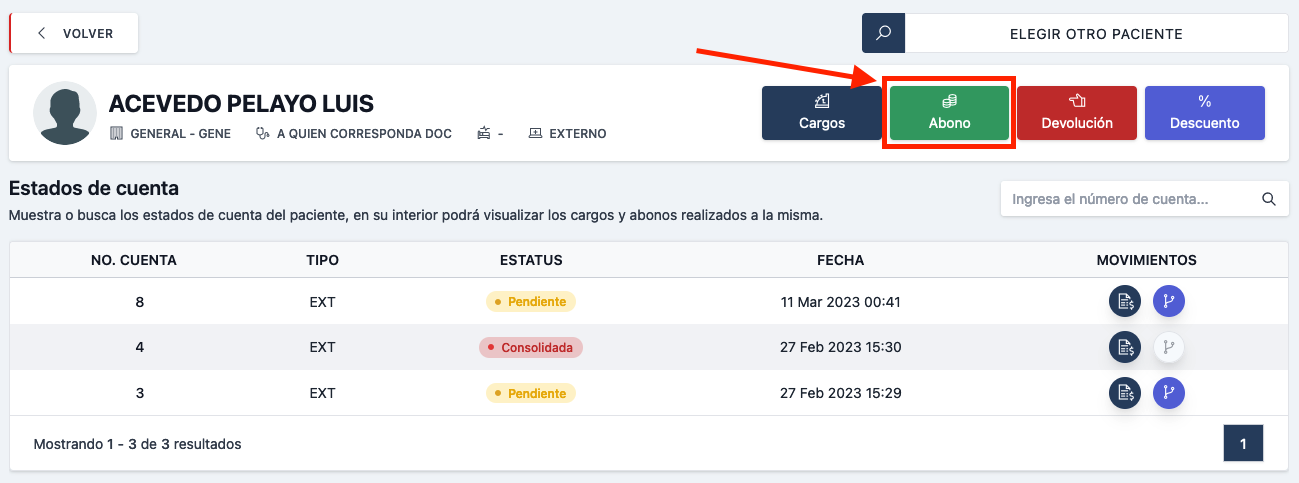Click the magnifier icon beside Elegir Otro Paciente
This screenshot has width=1299, height=483.
click(x=883, y=33)
